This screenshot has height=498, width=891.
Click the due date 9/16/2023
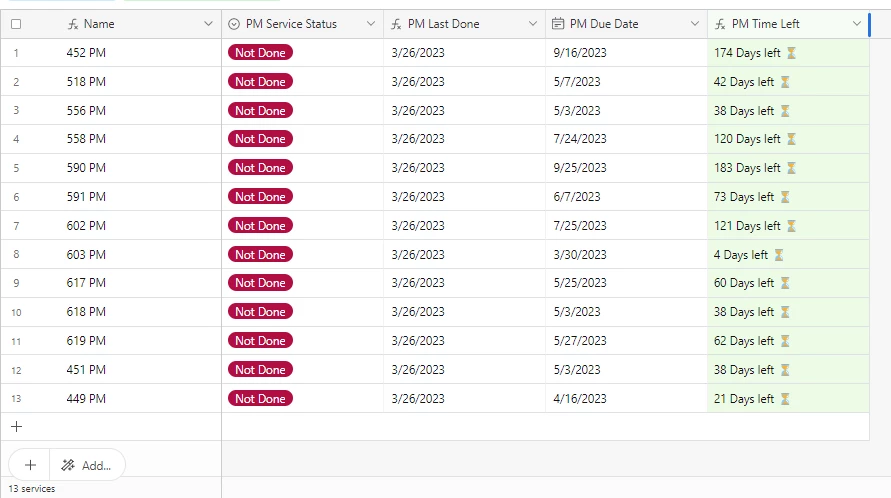click(x=580, y=53)
